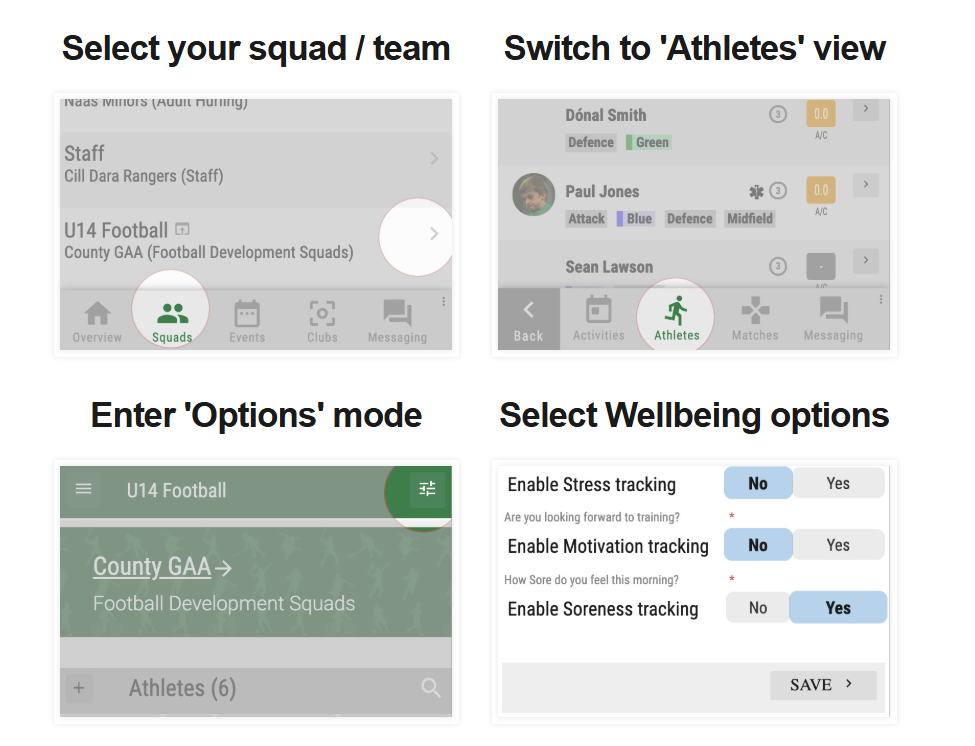
Task: Expand the Staff row chevron
Action: tap(434, 159)
